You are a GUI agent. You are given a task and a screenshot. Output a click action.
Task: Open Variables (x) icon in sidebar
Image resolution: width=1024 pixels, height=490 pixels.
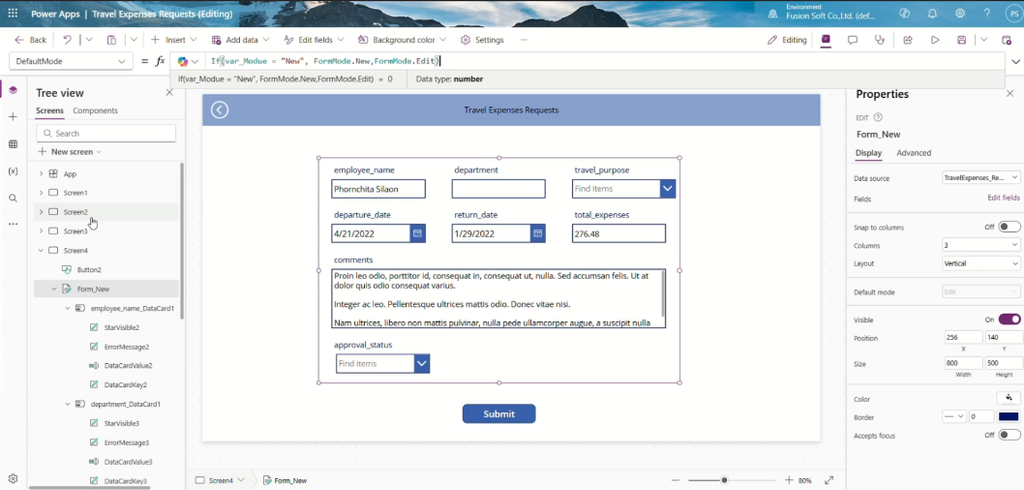13,171
